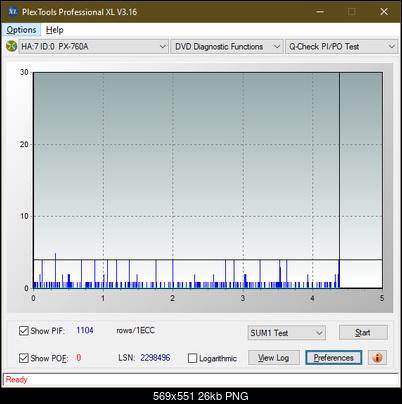Screen dimensions: 402x404
Task: Click the LSN value 2298496
Action: pos(155,358)
